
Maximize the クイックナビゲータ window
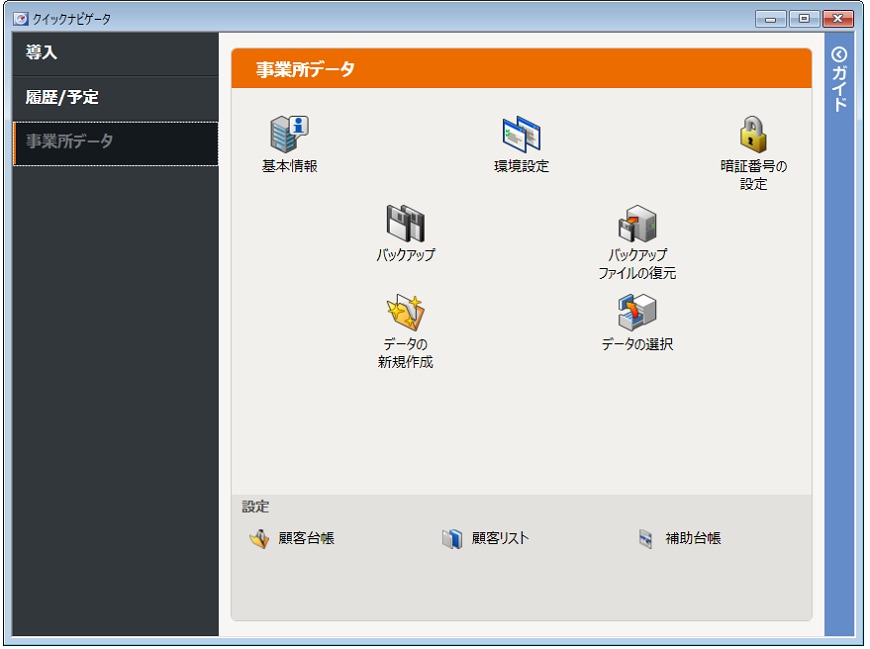point(804,19)
